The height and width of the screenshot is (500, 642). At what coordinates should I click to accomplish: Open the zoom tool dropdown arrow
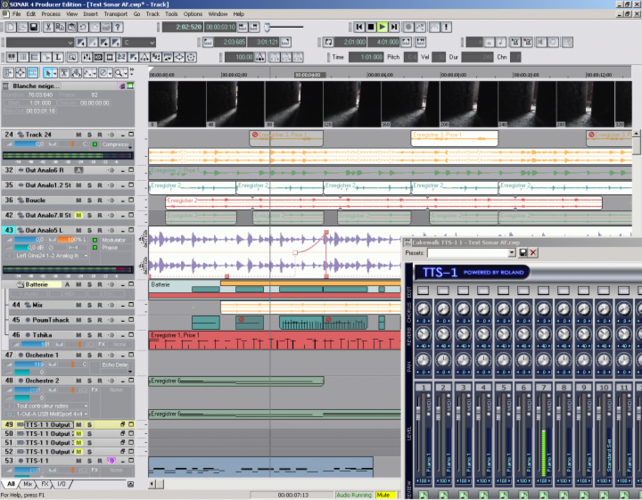[124, 73]
